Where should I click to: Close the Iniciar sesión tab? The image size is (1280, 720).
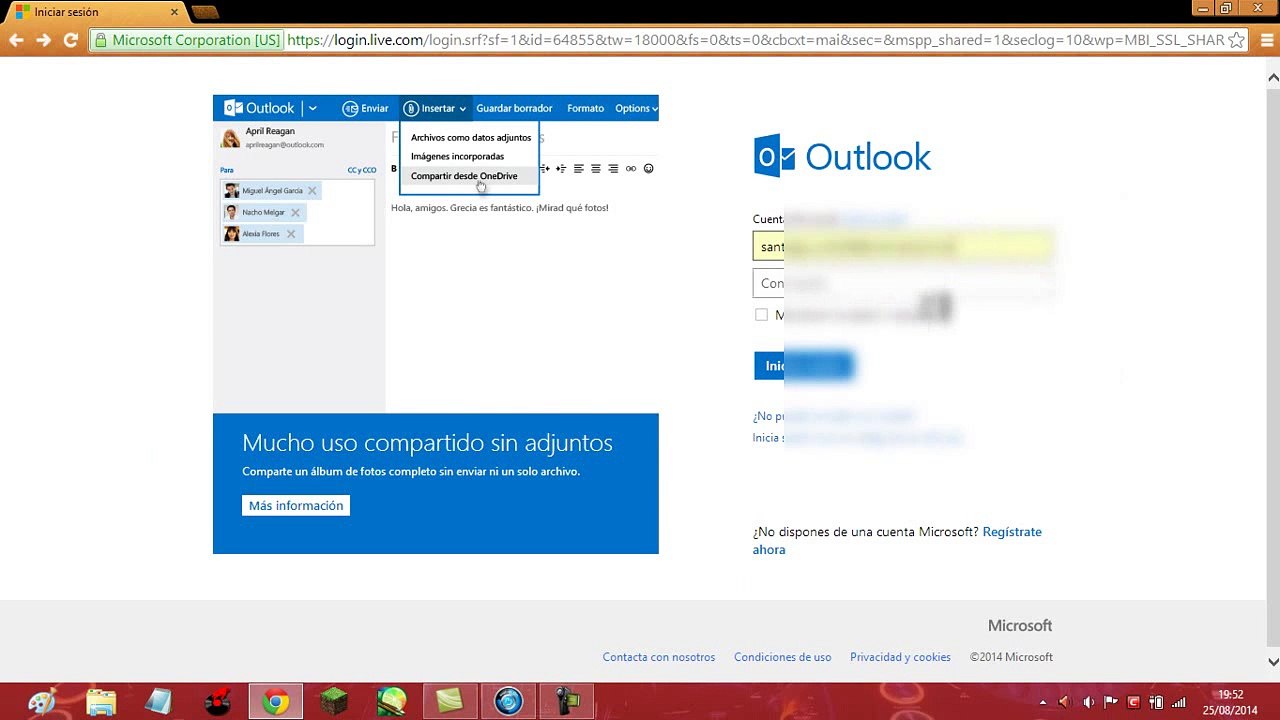click(x=173, y=12)
